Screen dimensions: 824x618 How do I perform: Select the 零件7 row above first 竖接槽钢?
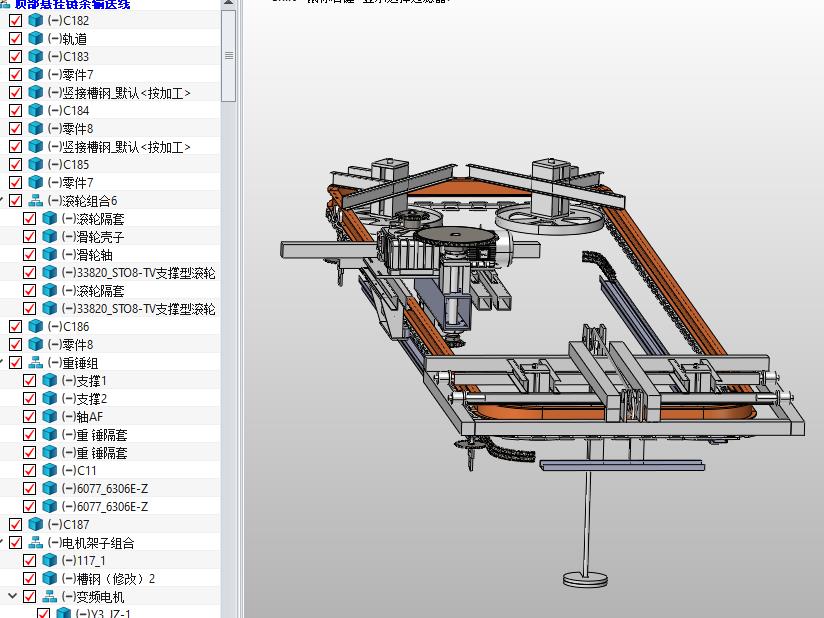[110, 75]
